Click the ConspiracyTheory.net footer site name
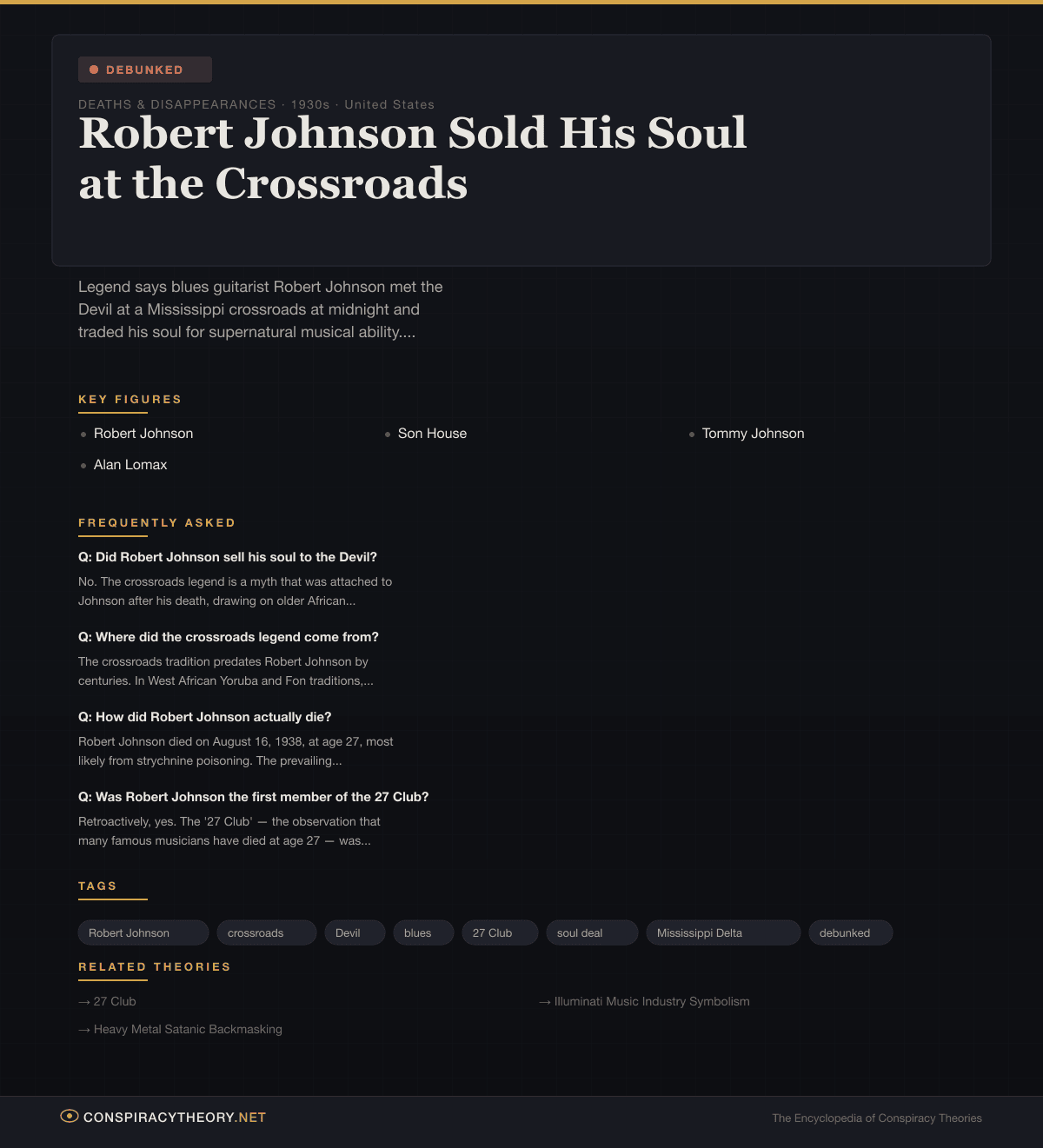Screen dimensions: 1043x1148 tap(175, 1118)
